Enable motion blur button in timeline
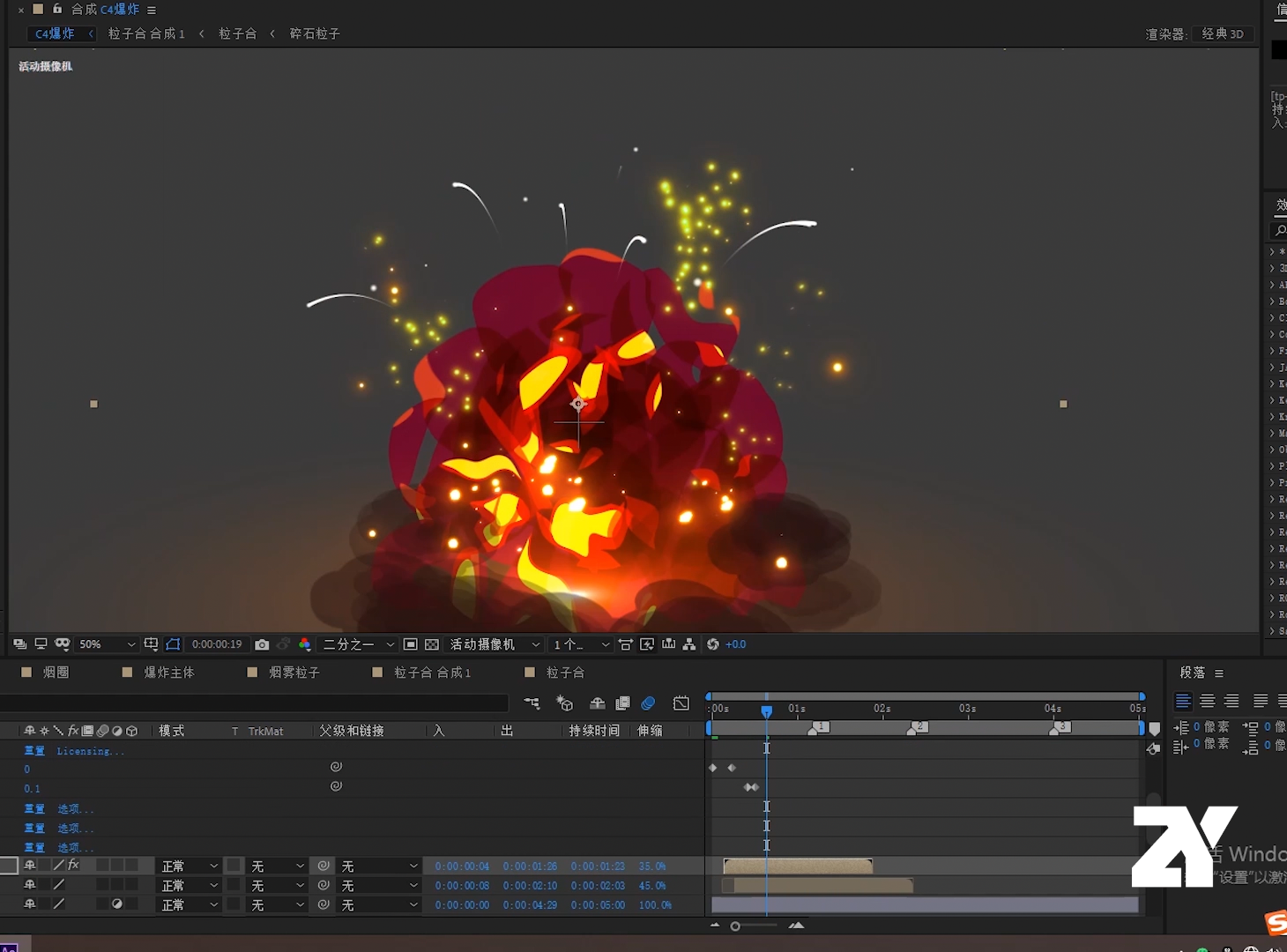 click(x=648, y=703)
